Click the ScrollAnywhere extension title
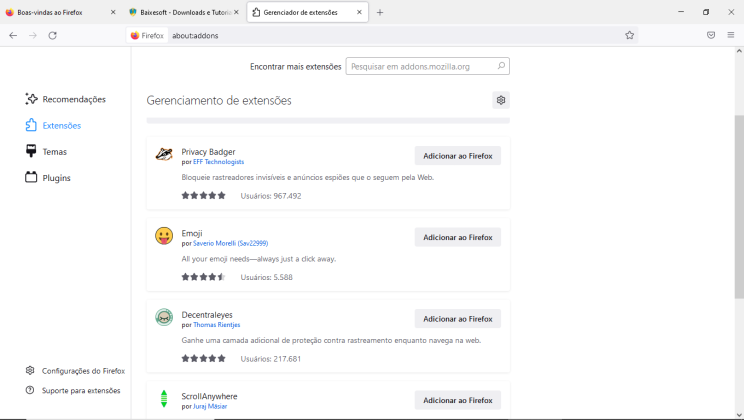The width and height of the screenshot is (744, 420). coord(209,396)
